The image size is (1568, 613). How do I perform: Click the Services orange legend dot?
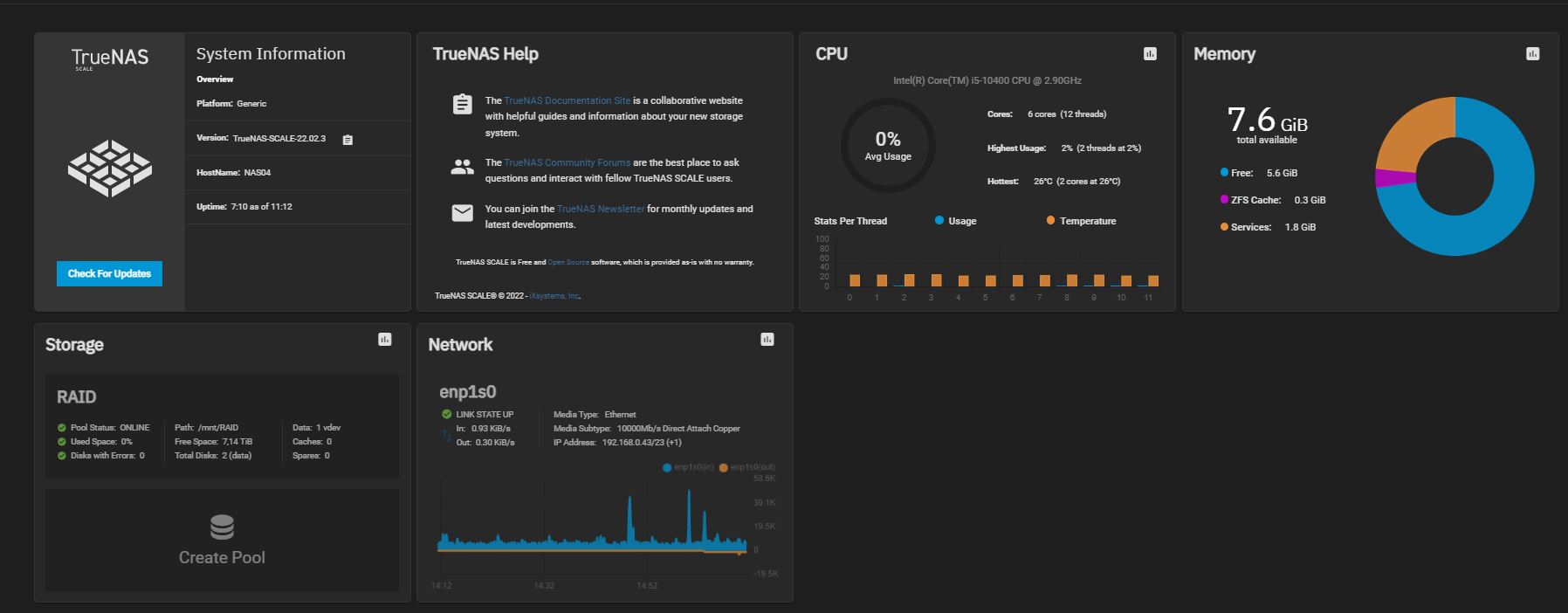1225,227
